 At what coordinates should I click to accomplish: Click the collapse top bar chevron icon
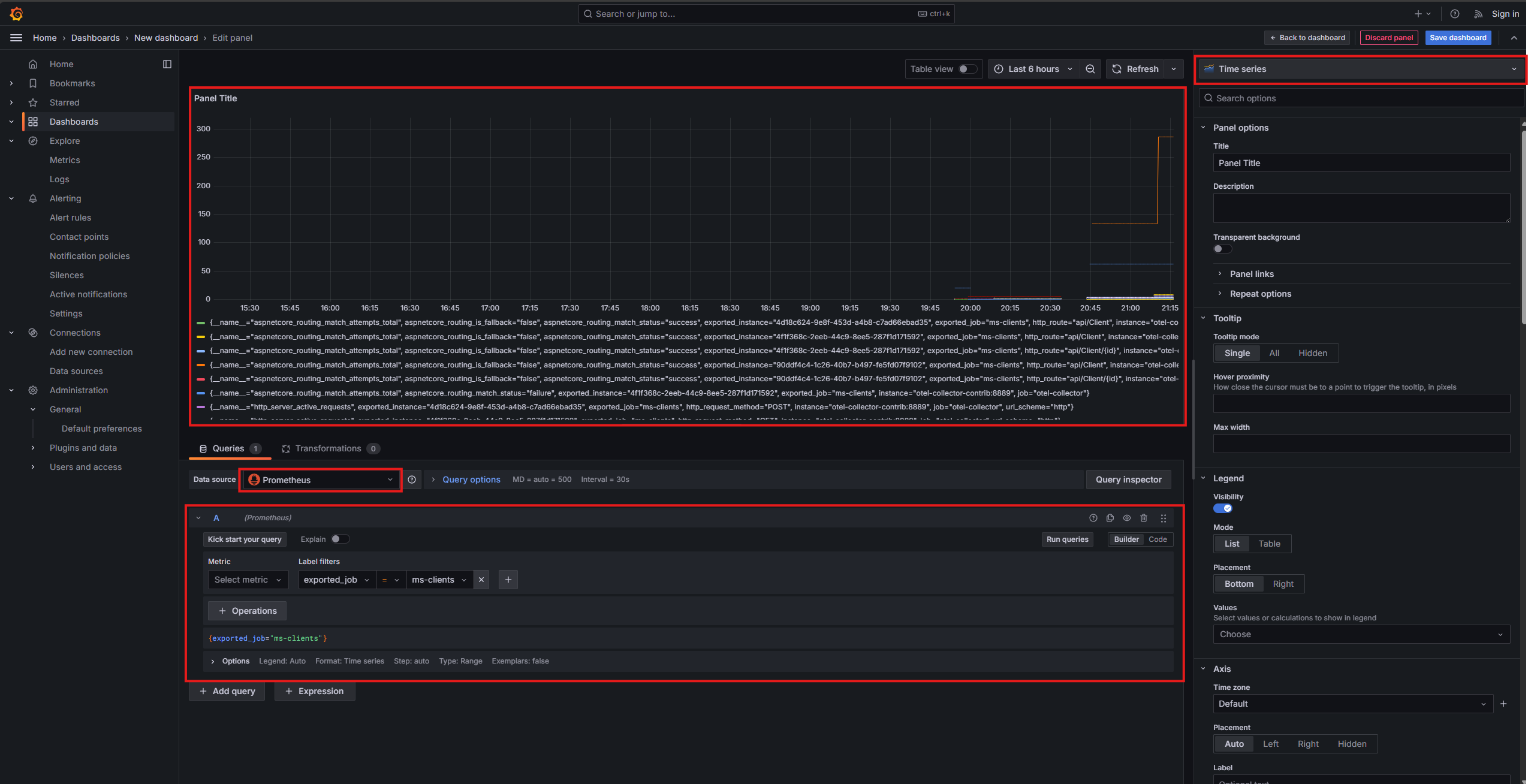[x=1514, y=38]
